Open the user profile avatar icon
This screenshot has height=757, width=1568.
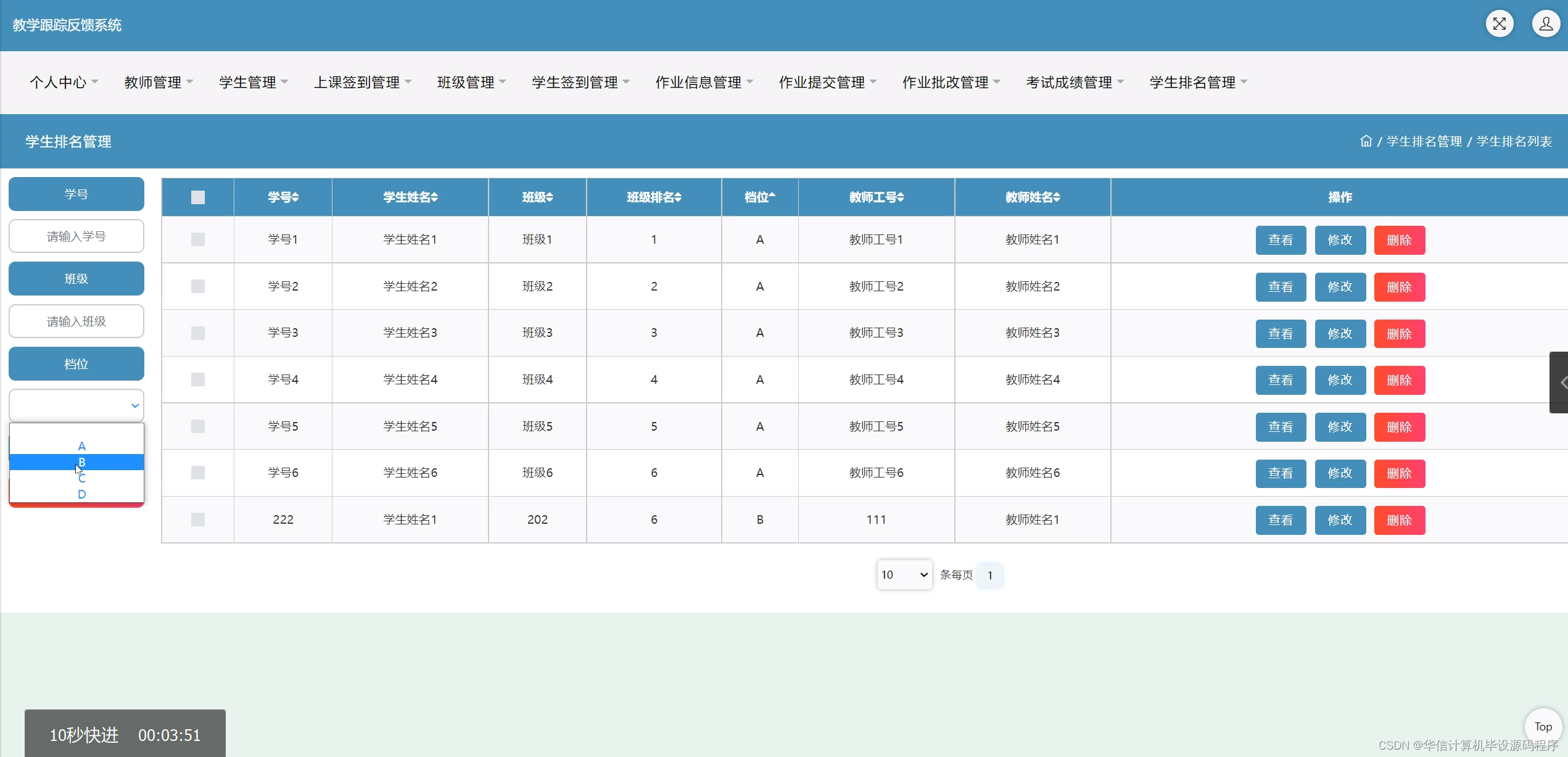pyautogui.click(x=1545, y=25)
